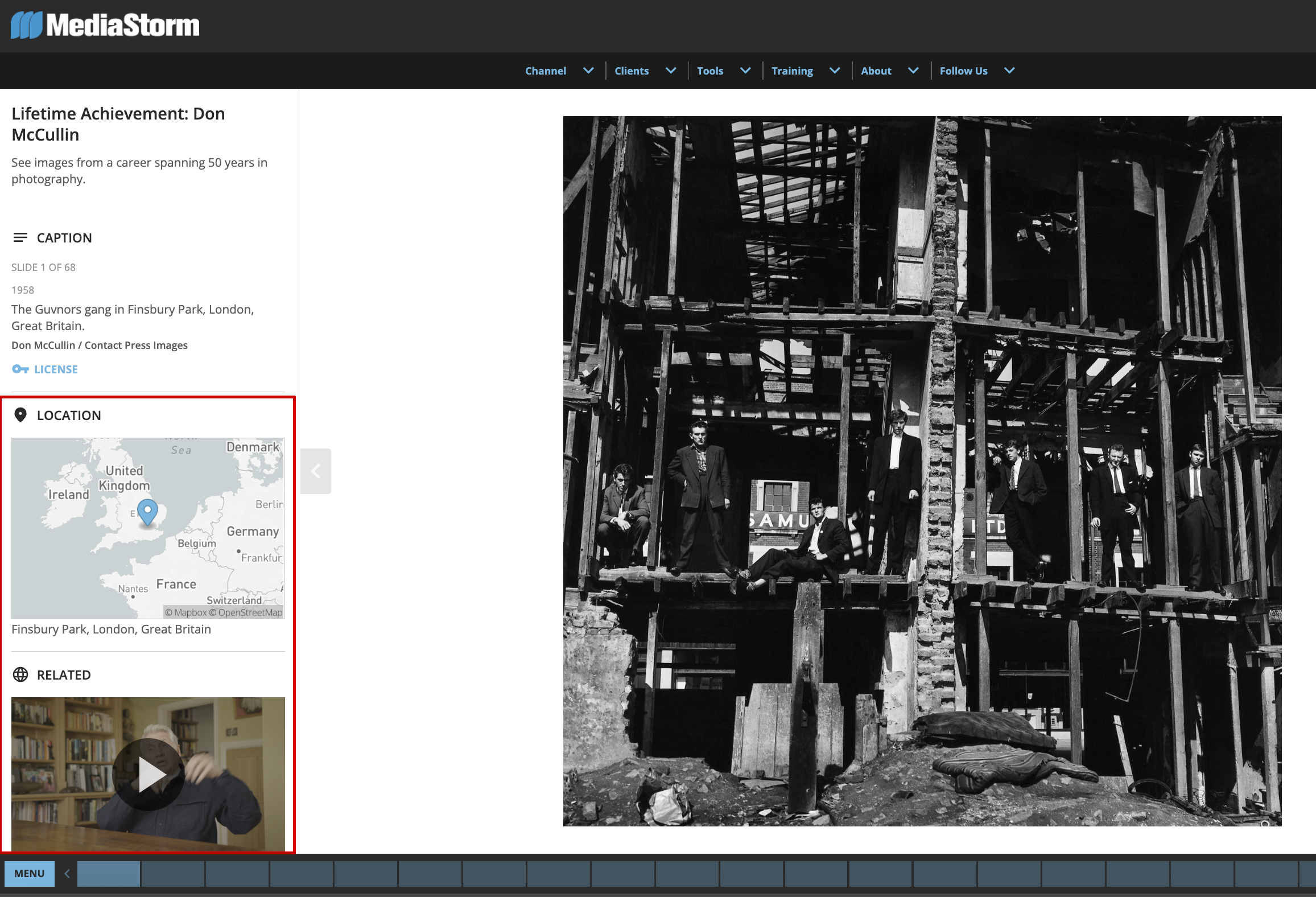This screenshot has height=897, width=1316.
Task: Open the LICENSE link
Action: point(56,369)
